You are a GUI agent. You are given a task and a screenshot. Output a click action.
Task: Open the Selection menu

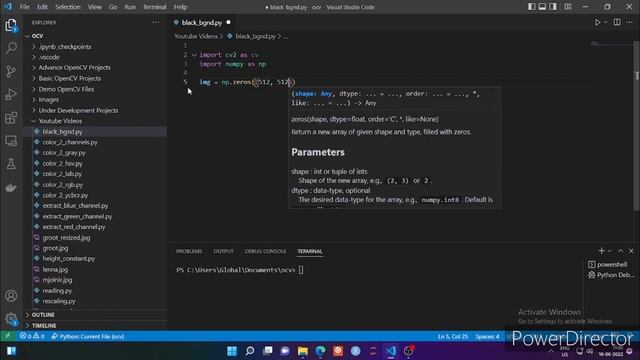coord(67,7)
